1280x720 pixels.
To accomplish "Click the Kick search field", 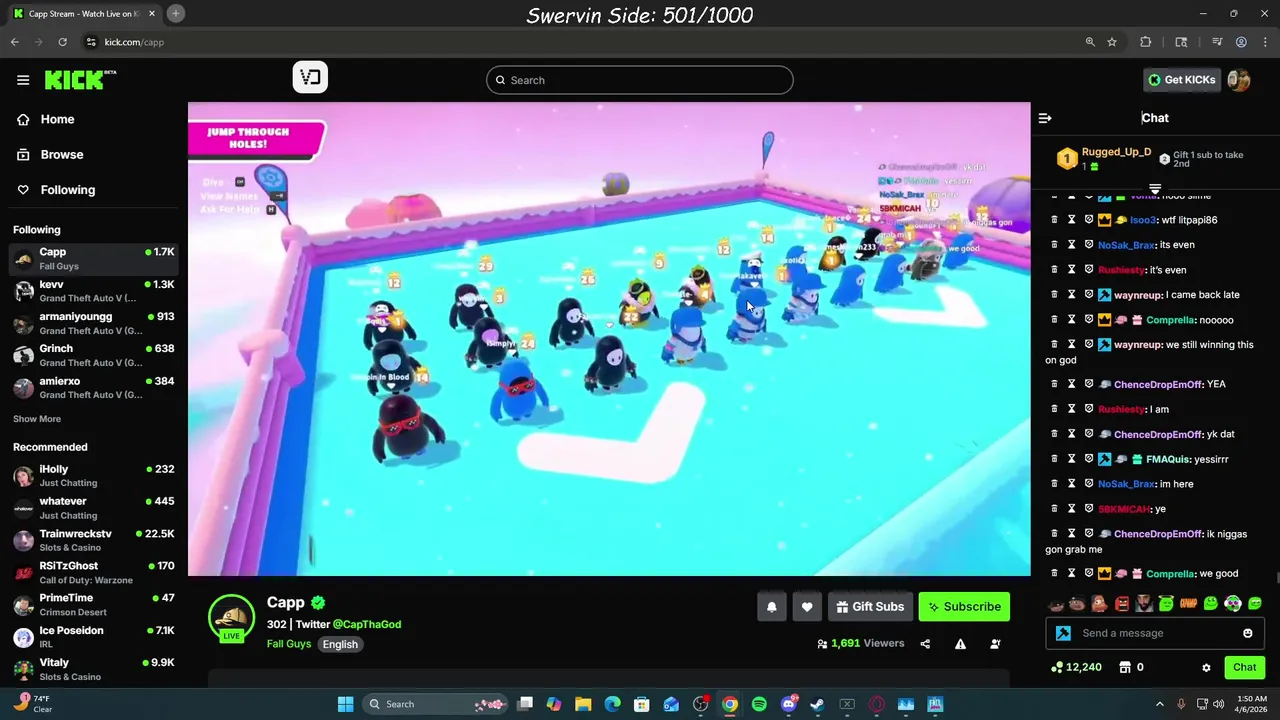I will pos(640,80).
